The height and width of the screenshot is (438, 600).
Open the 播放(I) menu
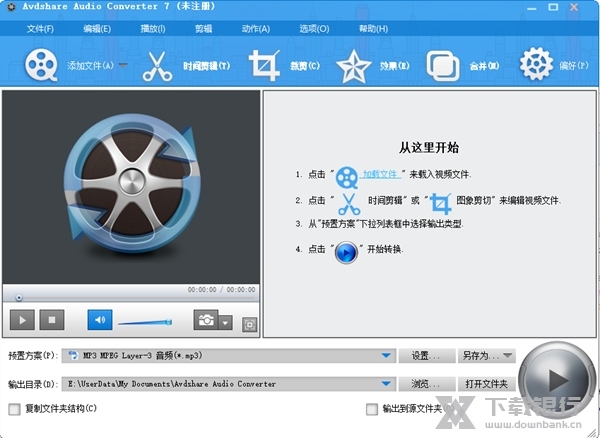tap(153, 29)
